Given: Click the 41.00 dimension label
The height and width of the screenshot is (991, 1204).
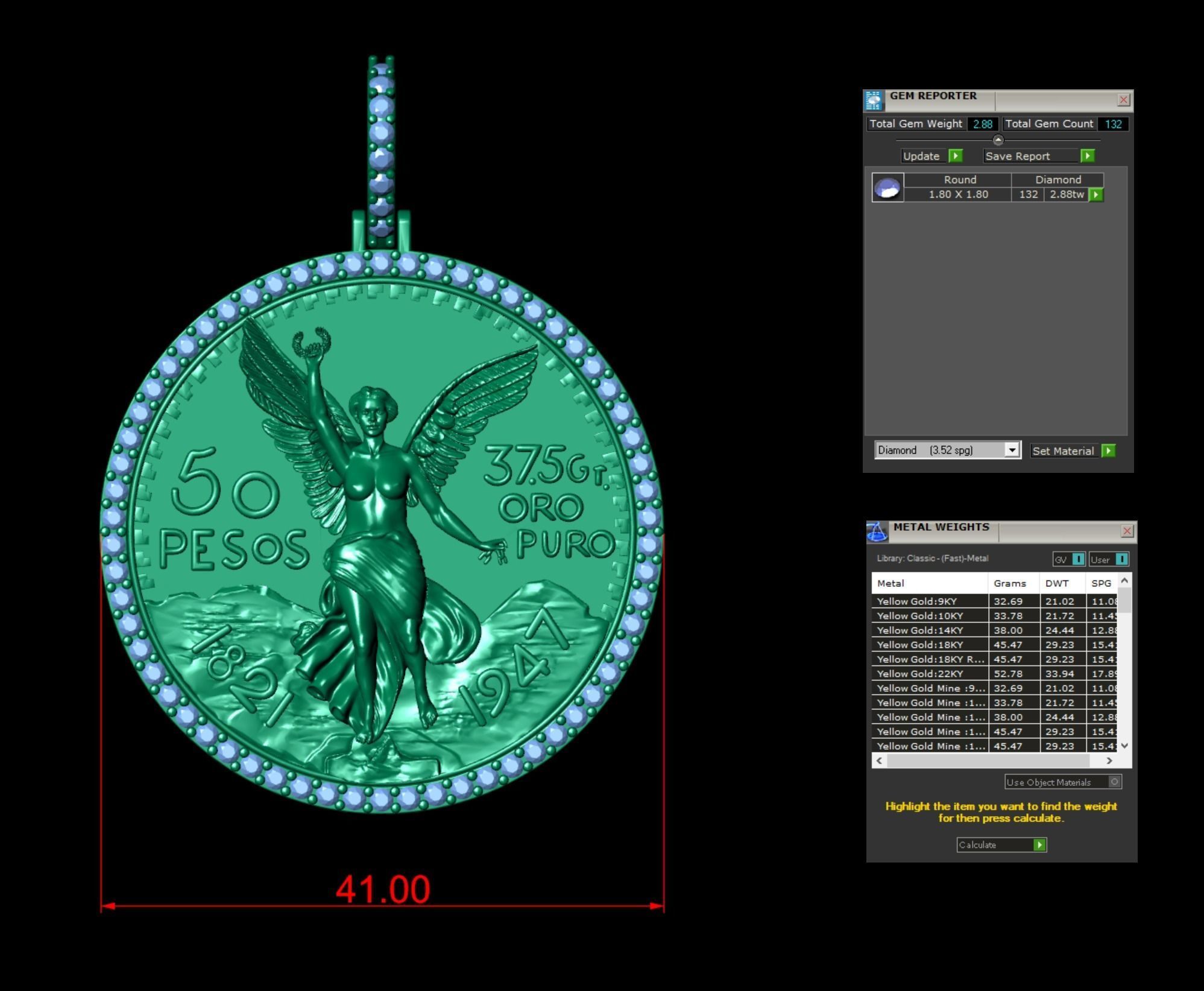Looking at the screenshot, I should [383, 889].
